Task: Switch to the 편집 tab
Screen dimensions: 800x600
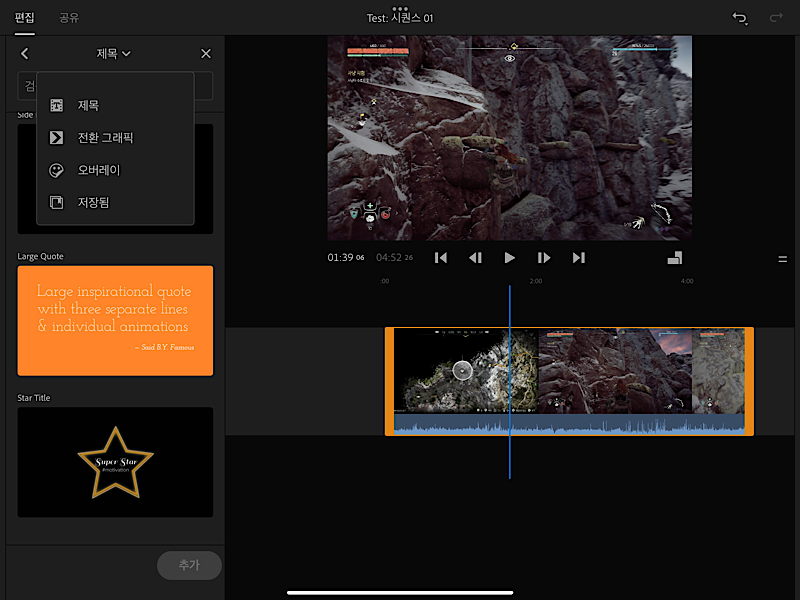Action: [x=24, y=18]
